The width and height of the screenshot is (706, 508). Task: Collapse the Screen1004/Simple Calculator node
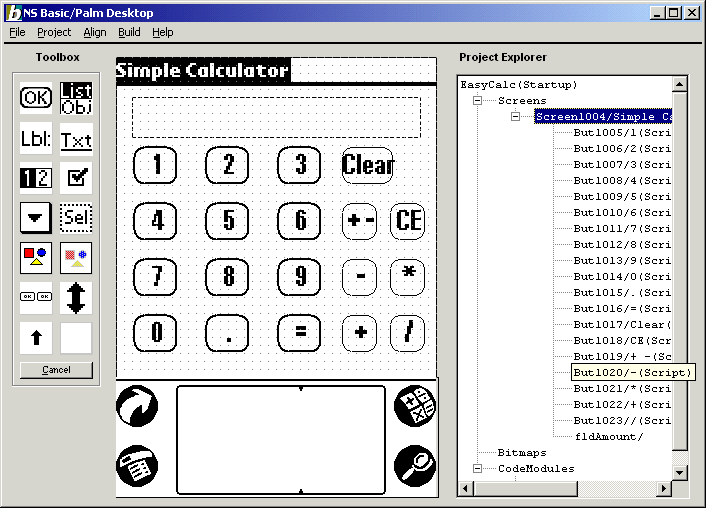click(516, 117)
